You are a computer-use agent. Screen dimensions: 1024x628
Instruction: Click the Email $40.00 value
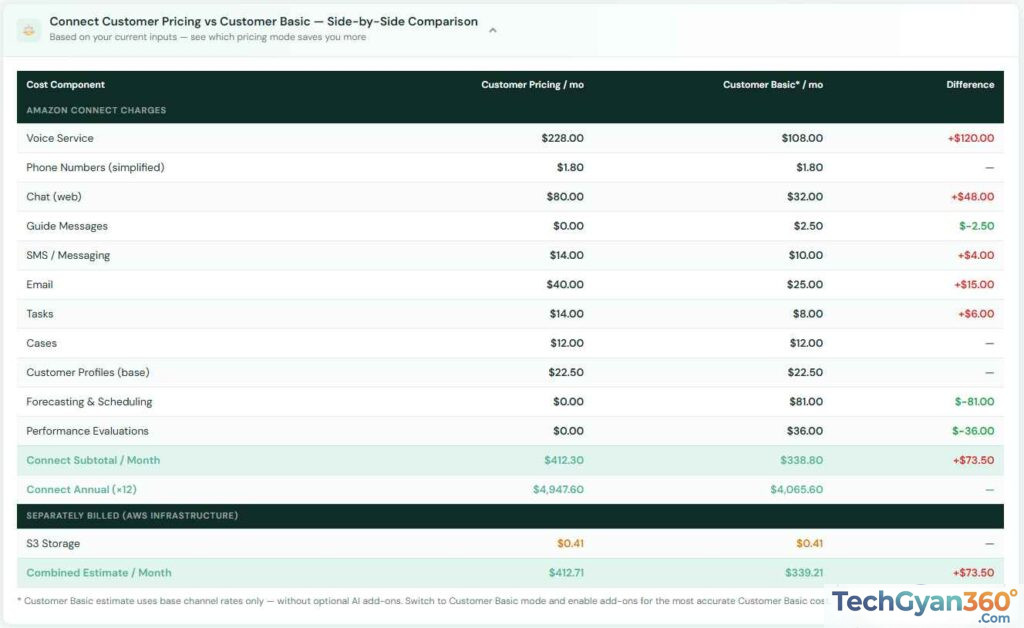tap(565, 285)
